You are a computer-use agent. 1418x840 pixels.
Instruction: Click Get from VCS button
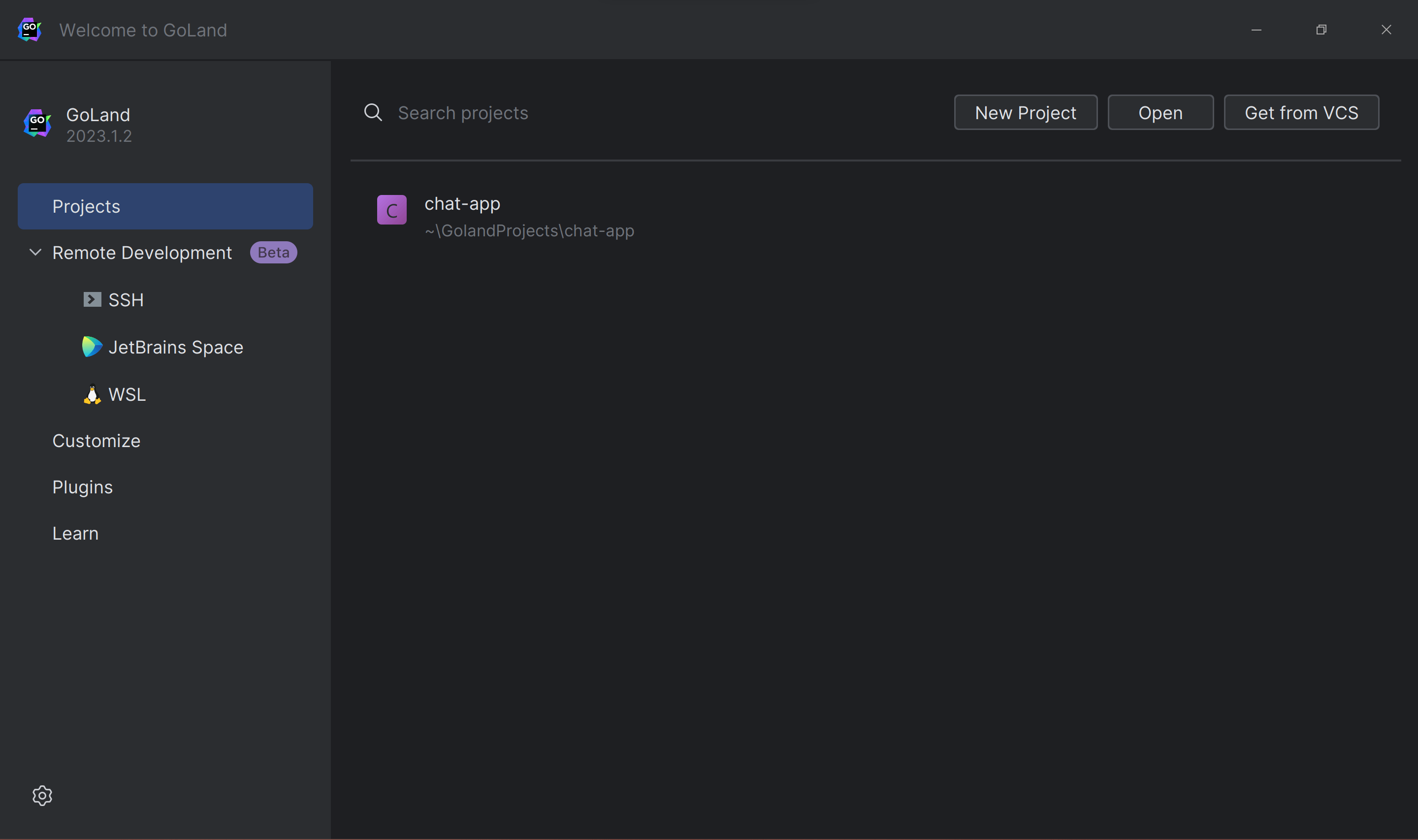pyautogui.click(x=1301, y=113)
